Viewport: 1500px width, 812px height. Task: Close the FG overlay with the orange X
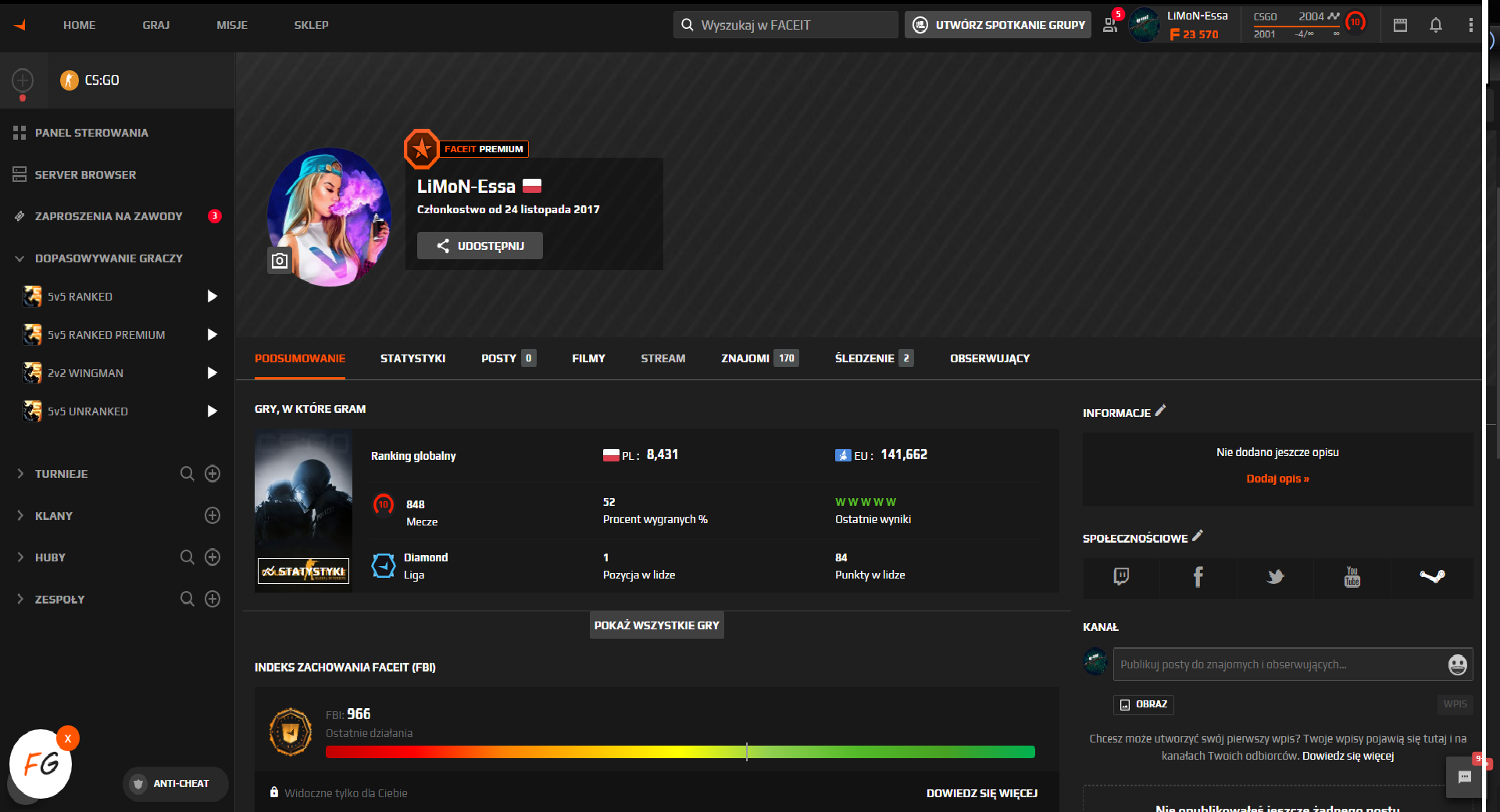coord(68,739)
